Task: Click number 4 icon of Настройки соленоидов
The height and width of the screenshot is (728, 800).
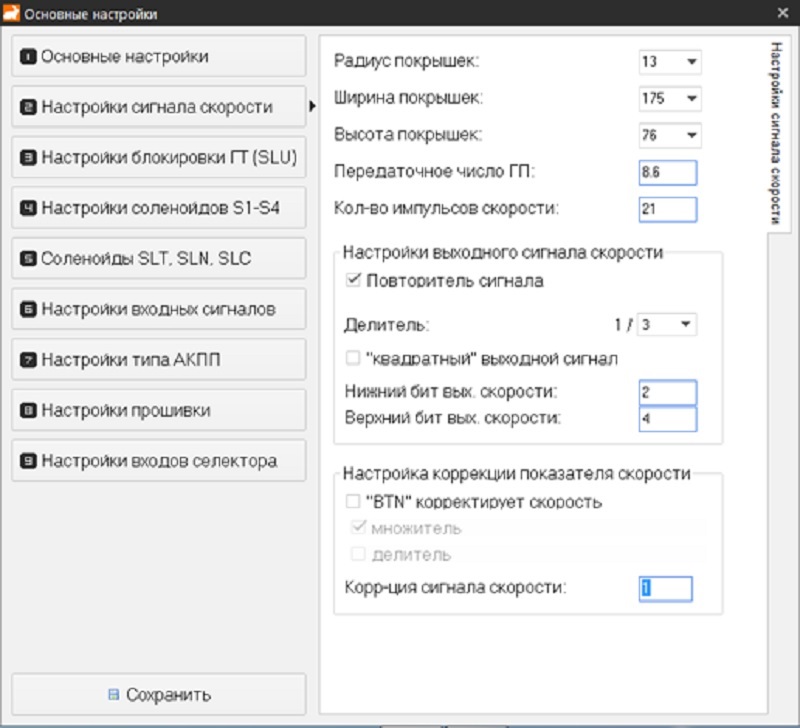Action: click(x=28, y=209)
